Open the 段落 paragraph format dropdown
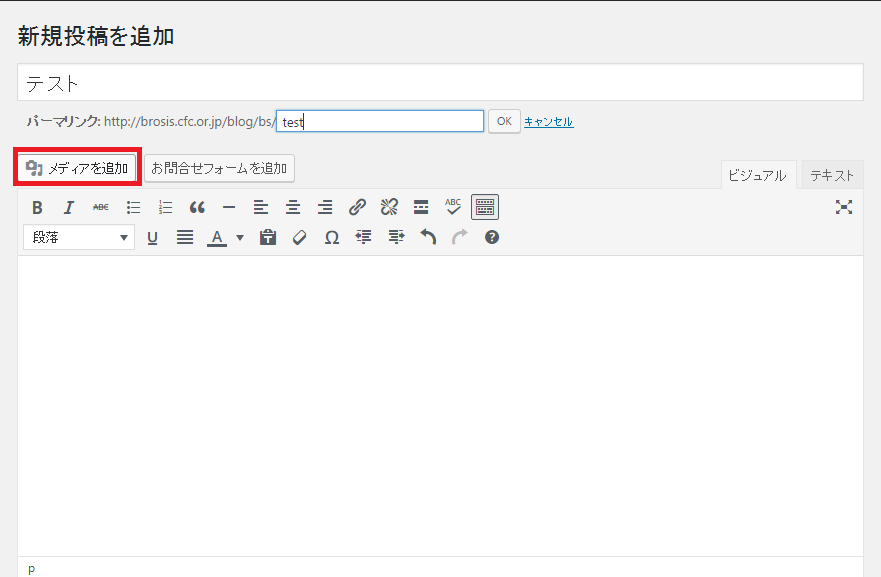The image size is (881, 577). [78, 238]
